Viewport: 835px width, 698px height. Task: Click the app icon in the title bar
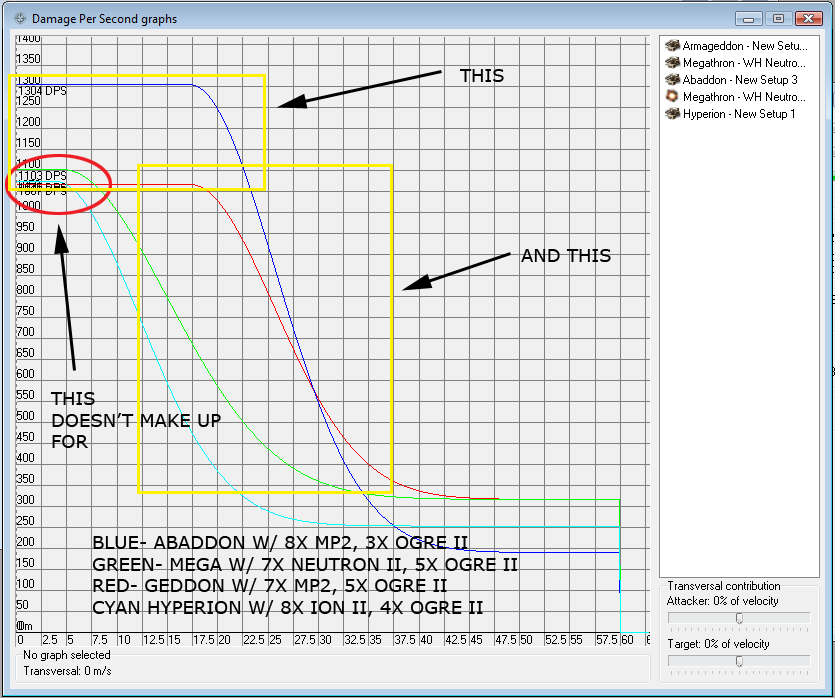pos(20,19)
